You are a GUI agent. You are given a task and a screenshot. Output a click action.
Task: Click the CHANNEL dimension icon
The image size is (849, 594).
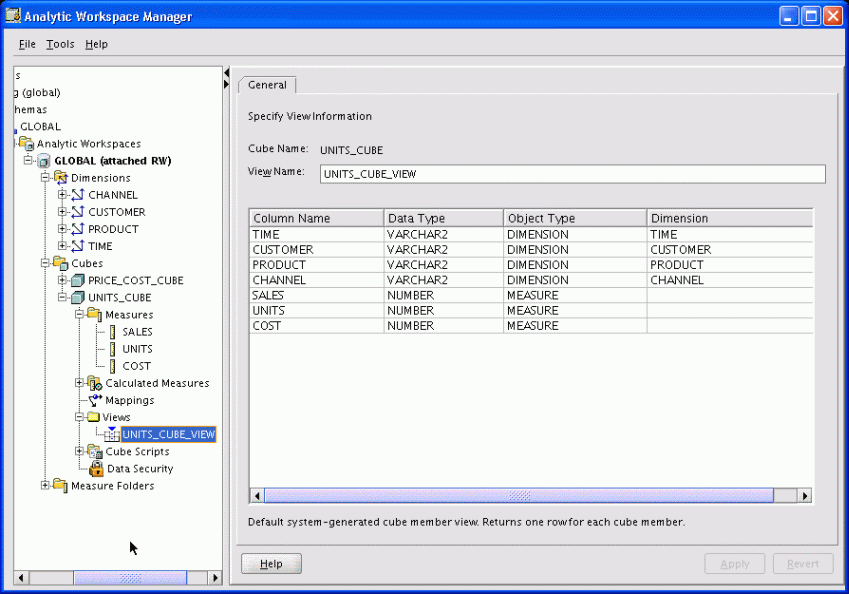pos(77,195)
